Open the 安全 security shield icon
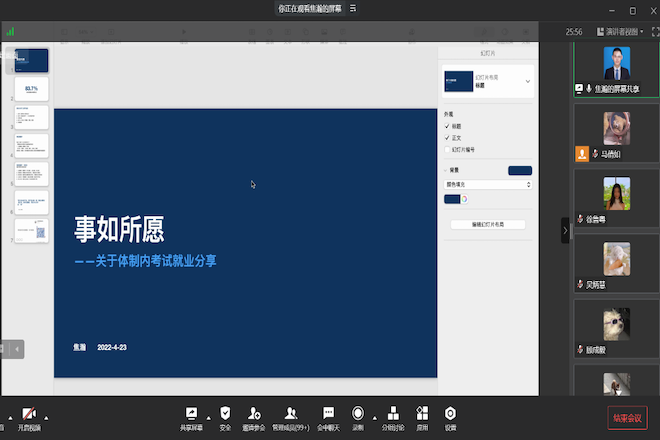This screenshot has height=440, width=660. (x=225, y=413)
